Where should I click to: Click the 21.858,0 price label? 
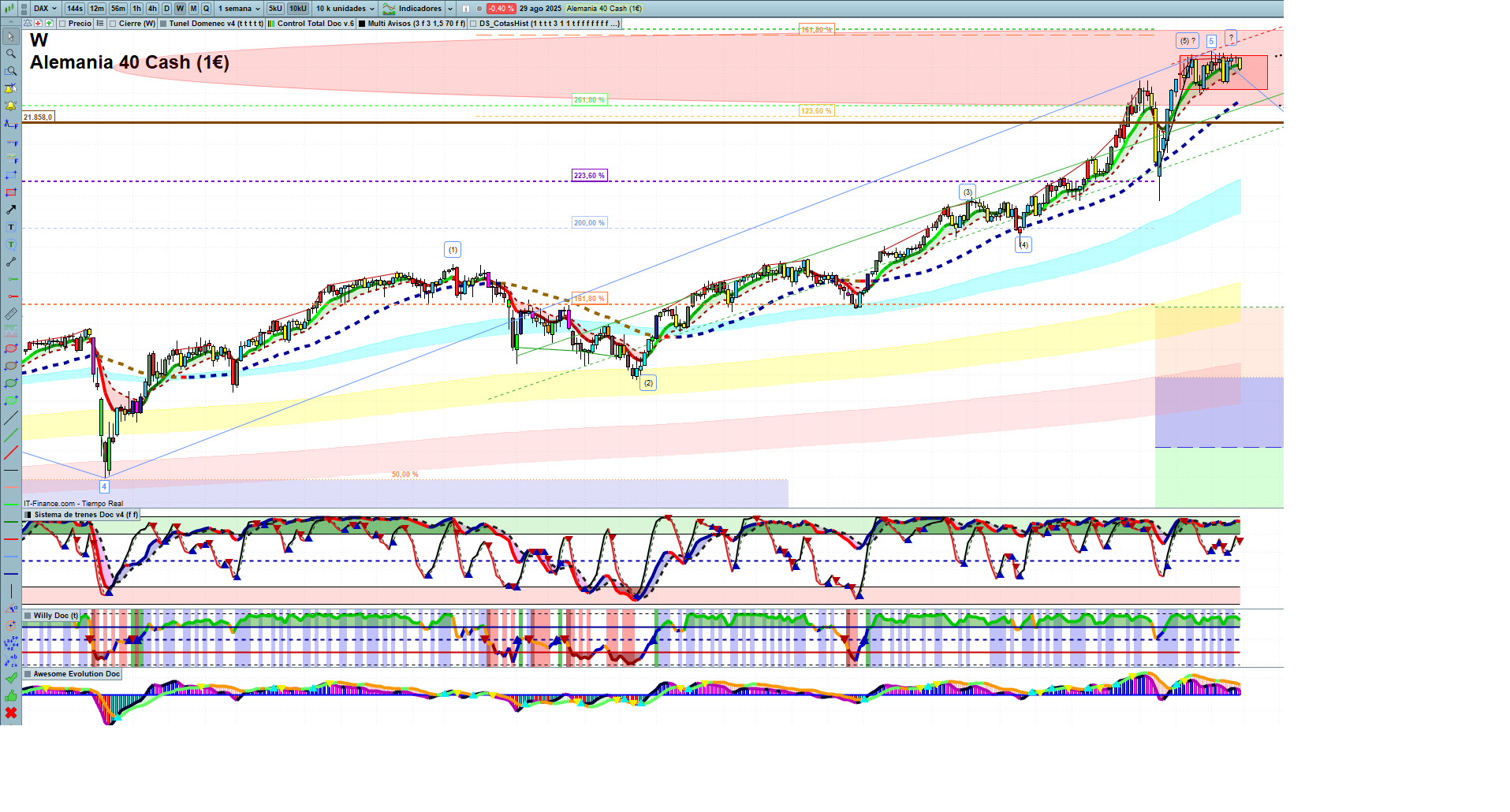(x=38, y=117)
